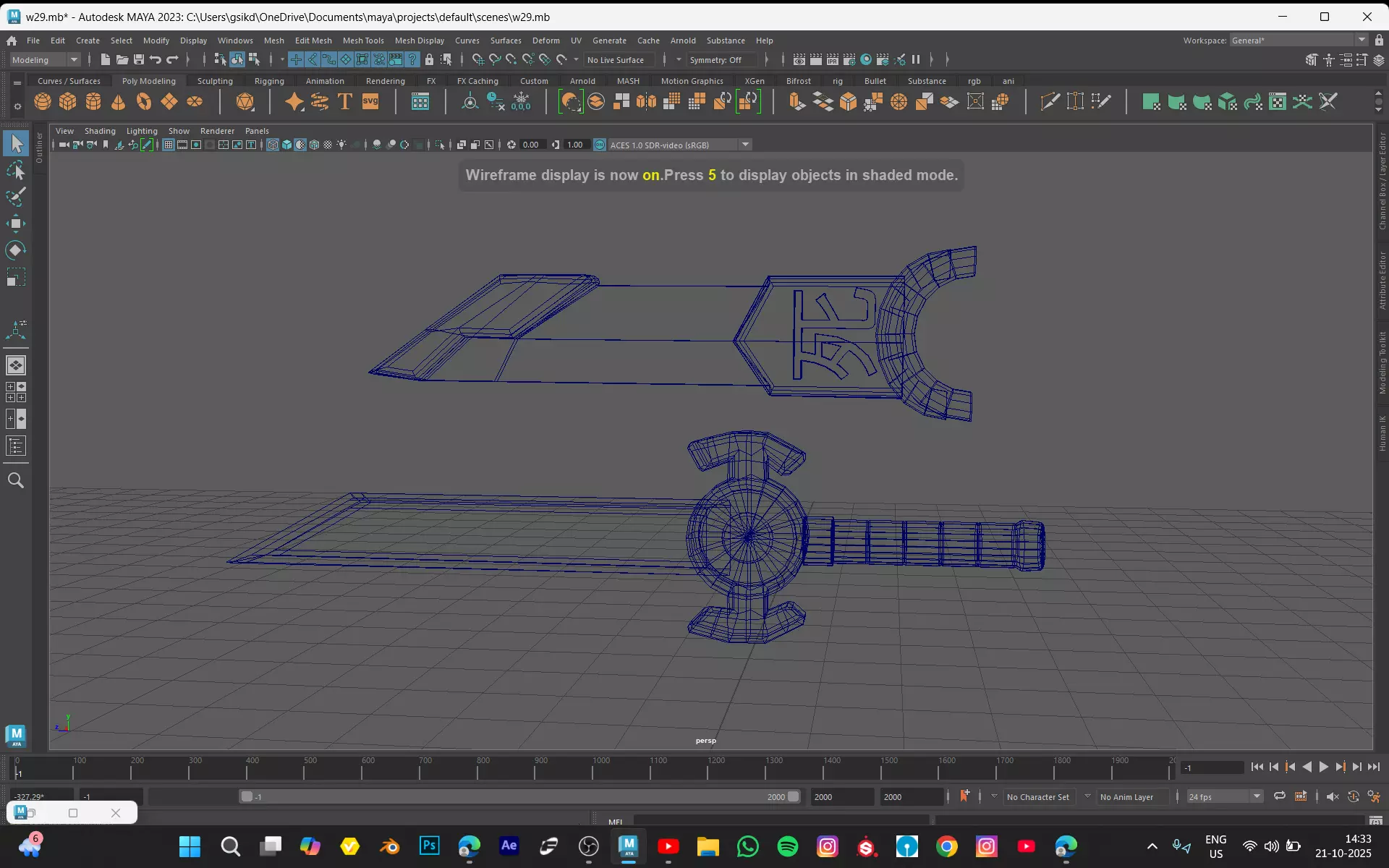Select the Multi-Cut tool on shelf
This screenshot has width=1389, height=868.
[1050, 102]
